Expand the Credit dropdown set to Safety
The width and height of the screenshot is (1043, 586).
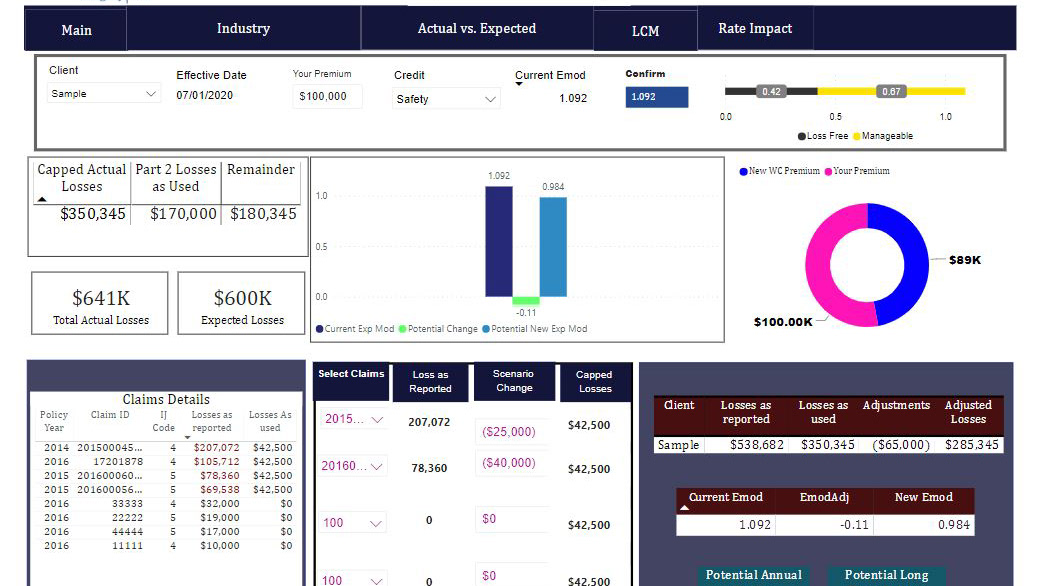point(446,99)
